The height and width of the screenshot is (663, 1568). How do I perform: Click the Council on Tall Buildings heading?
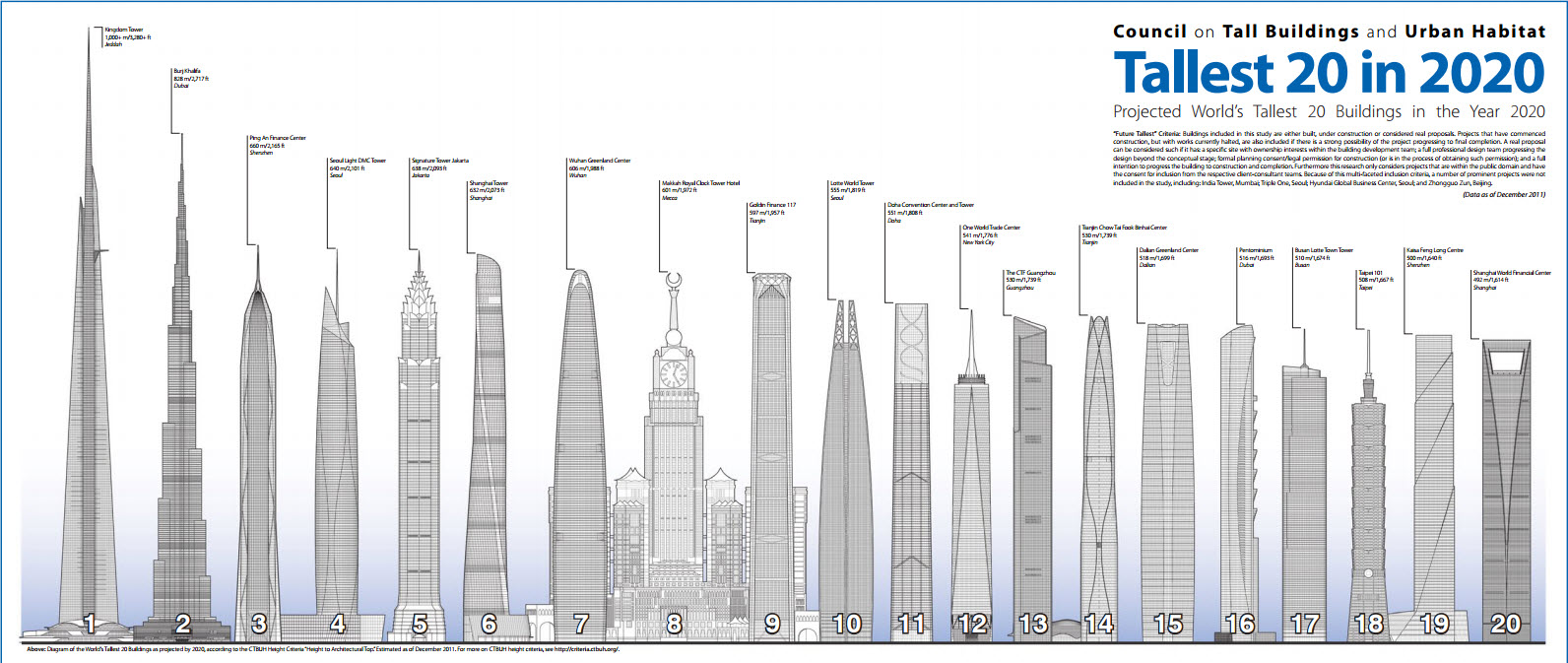[1329, 32]
